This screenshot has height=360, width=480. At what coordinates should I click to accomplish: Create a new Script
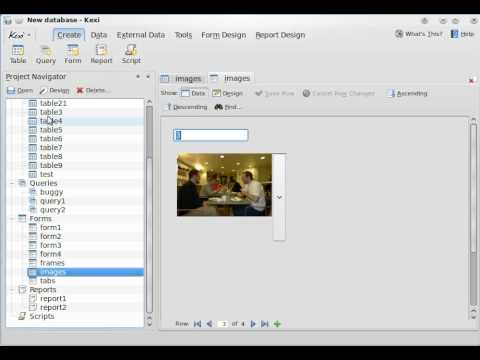point(131,54)
